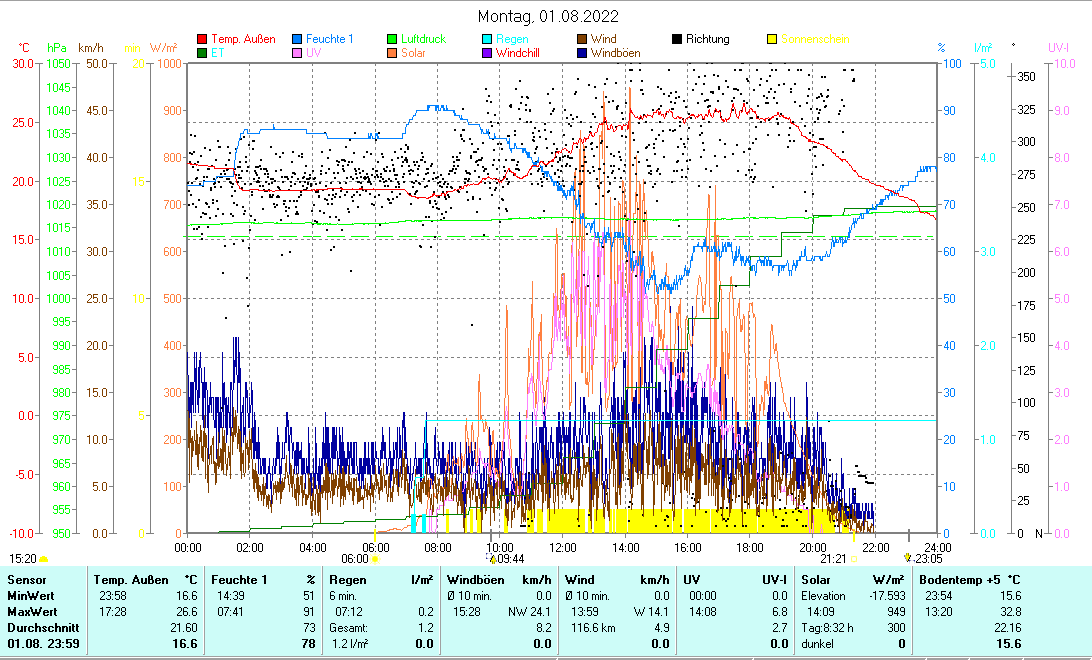Click the orange Solar legend swatch
The height and width of the screenshot is (660, 1092).
[392, 53]
